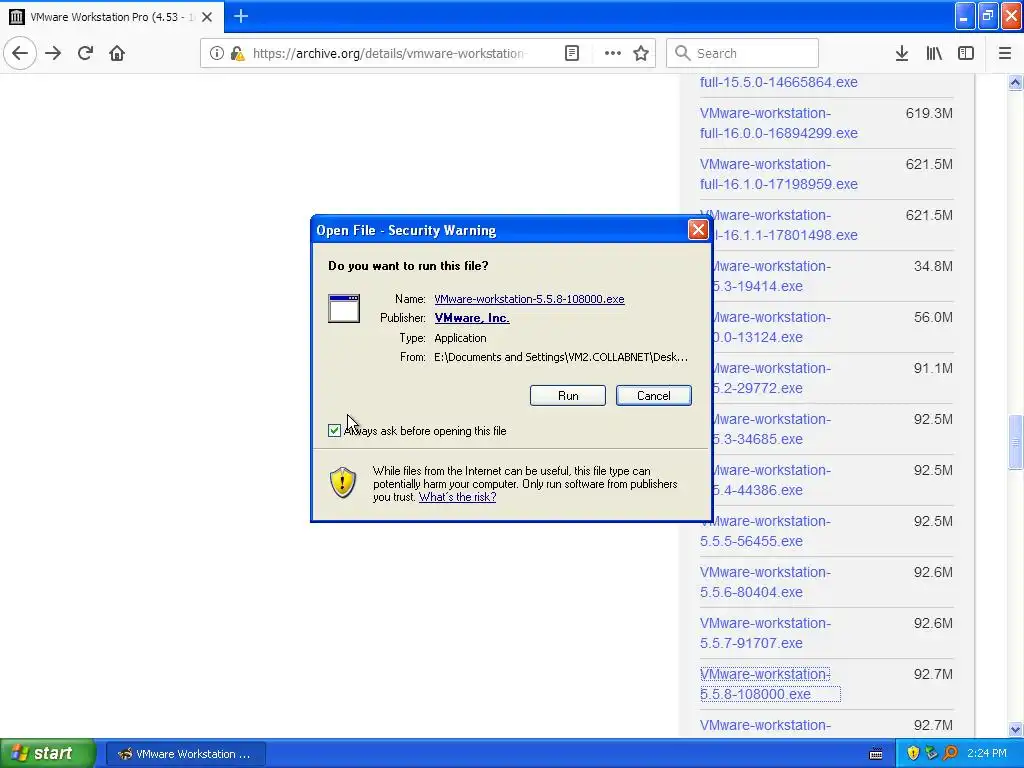This screenshot has height=768, width=1024.
Task: Toggle reader view icon
Action: click(x=572, y=53)
